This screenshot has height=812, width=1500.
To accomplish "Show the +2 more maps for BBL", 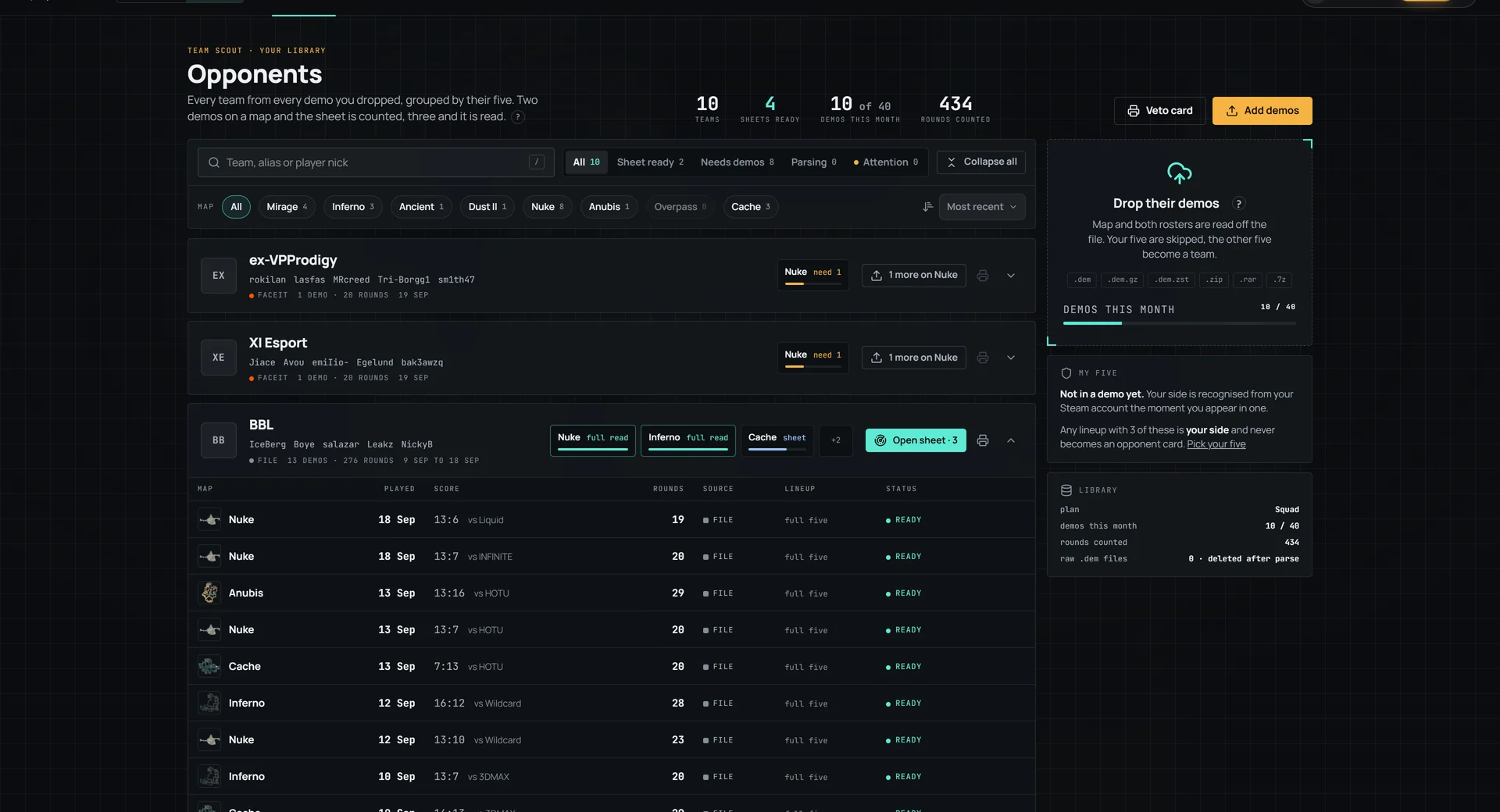I will (x=836, y=440).
